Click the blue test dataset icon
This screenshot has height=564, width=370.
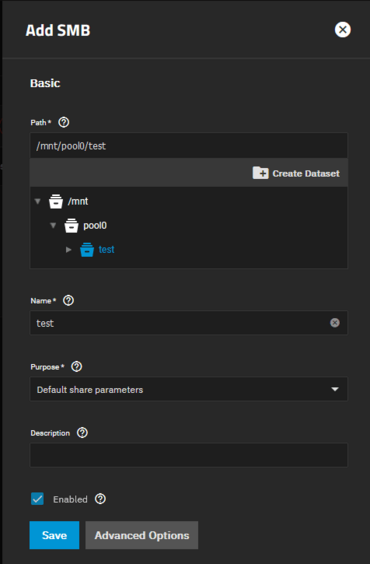(87, 250)
